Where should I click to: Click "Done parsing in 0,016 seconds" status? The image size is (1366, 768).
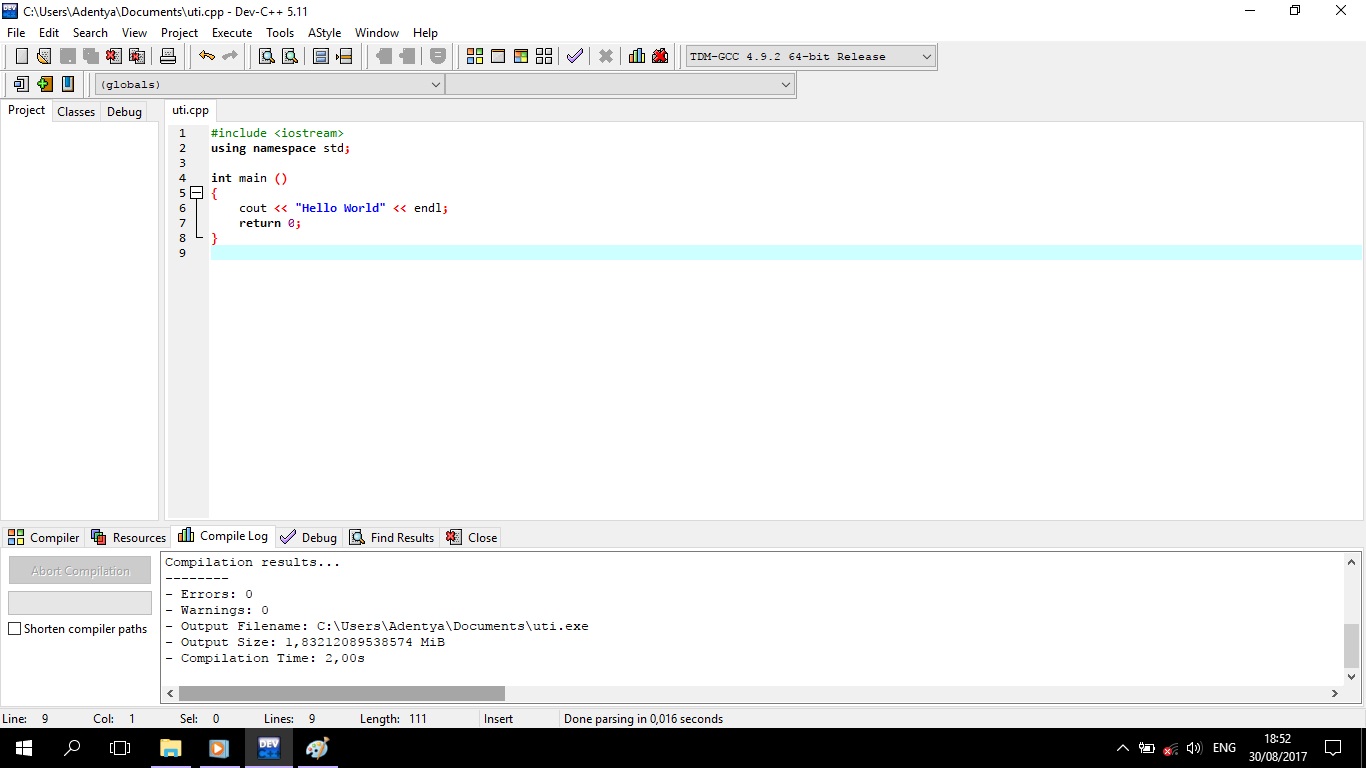coord(643,719)
